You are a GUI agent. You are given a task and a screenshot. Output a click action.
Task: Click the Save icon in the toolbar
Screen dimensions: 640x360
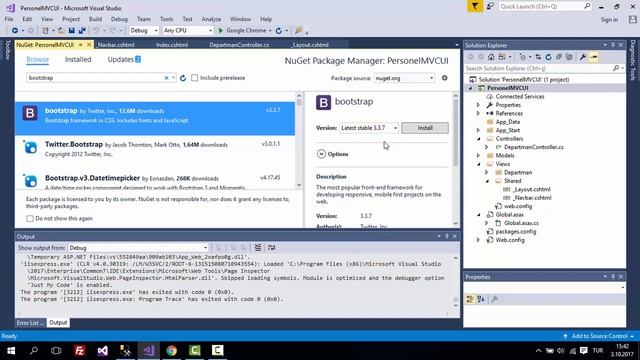coord(72,31)
